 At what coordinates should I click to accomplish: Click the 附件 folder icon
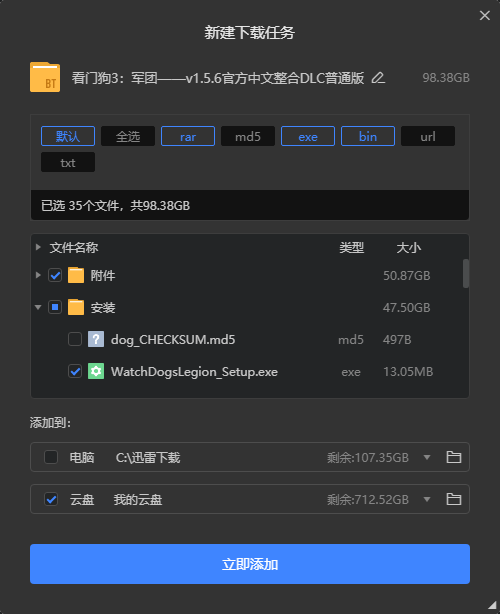point(76,275)
